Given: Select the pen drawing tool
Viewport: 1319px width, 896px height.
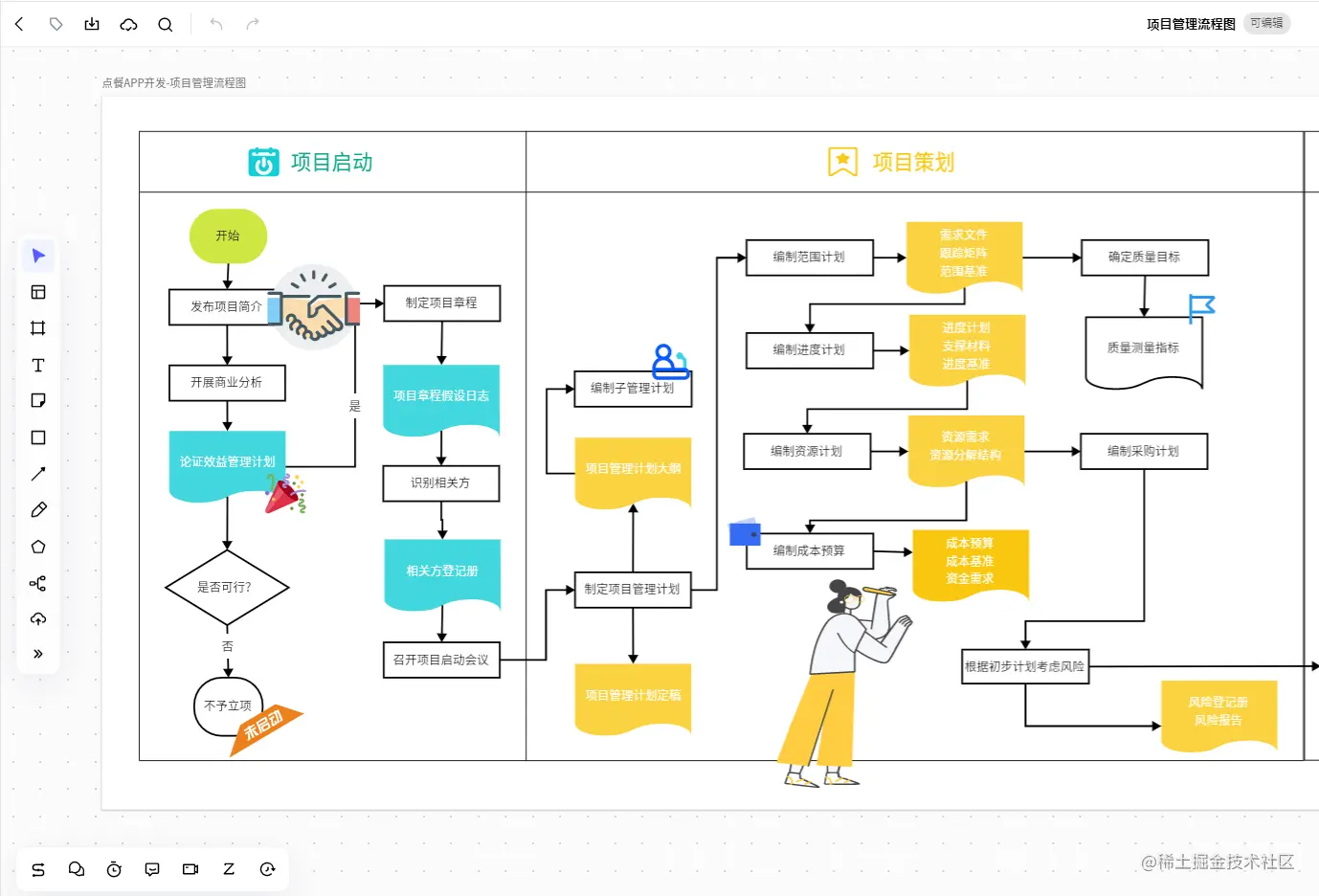Looking at the screenshot, I should pos(38,510).
